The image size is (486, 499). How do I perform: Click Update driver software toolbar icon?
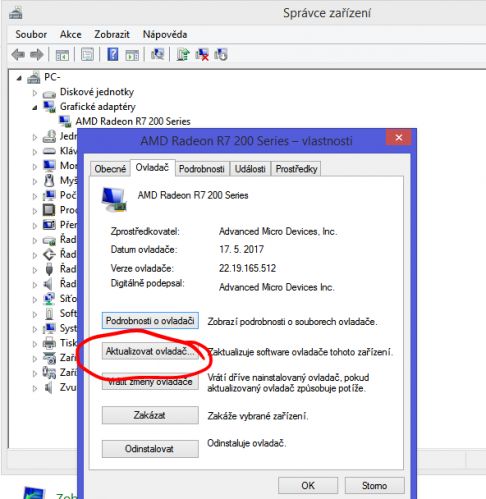tap(183, 54)
